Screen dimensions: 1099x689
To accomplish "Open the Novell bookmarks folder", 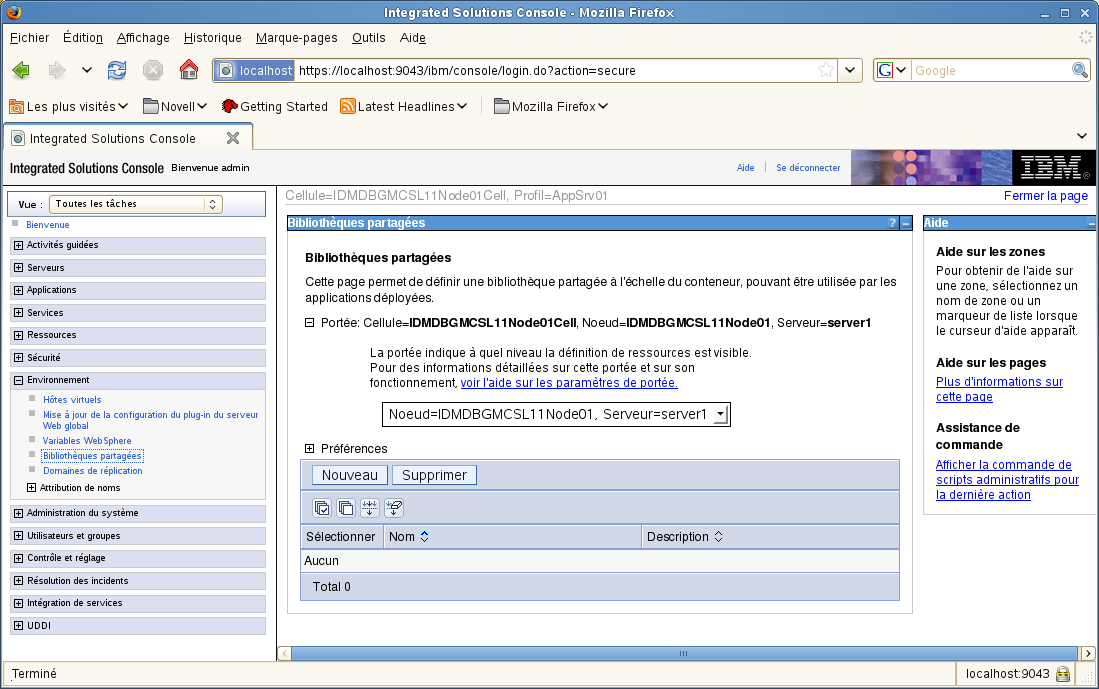I will tap(175, 107).
